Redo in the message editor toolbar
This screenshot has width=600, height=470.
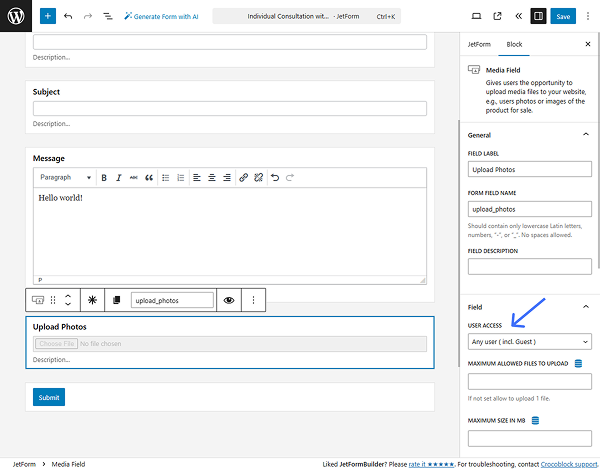(x=290, y=178)
